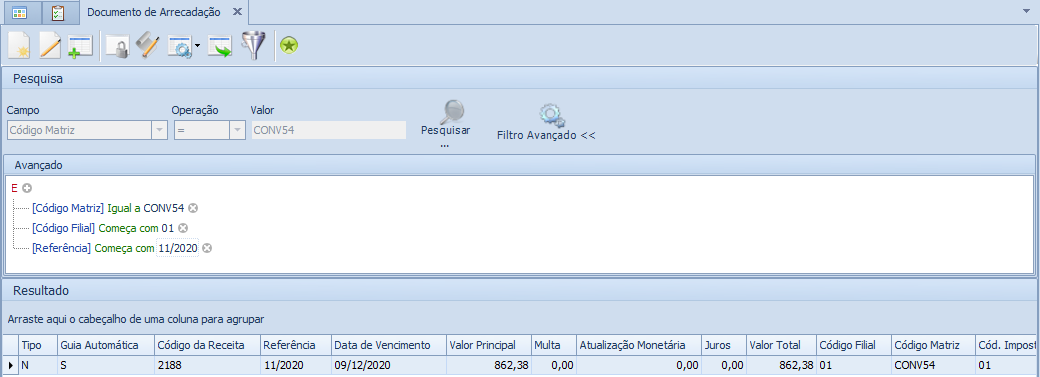1040x377 pixels.
Task: Click 'Igual a' operator on Código Matriz
Action: (124, 208)
